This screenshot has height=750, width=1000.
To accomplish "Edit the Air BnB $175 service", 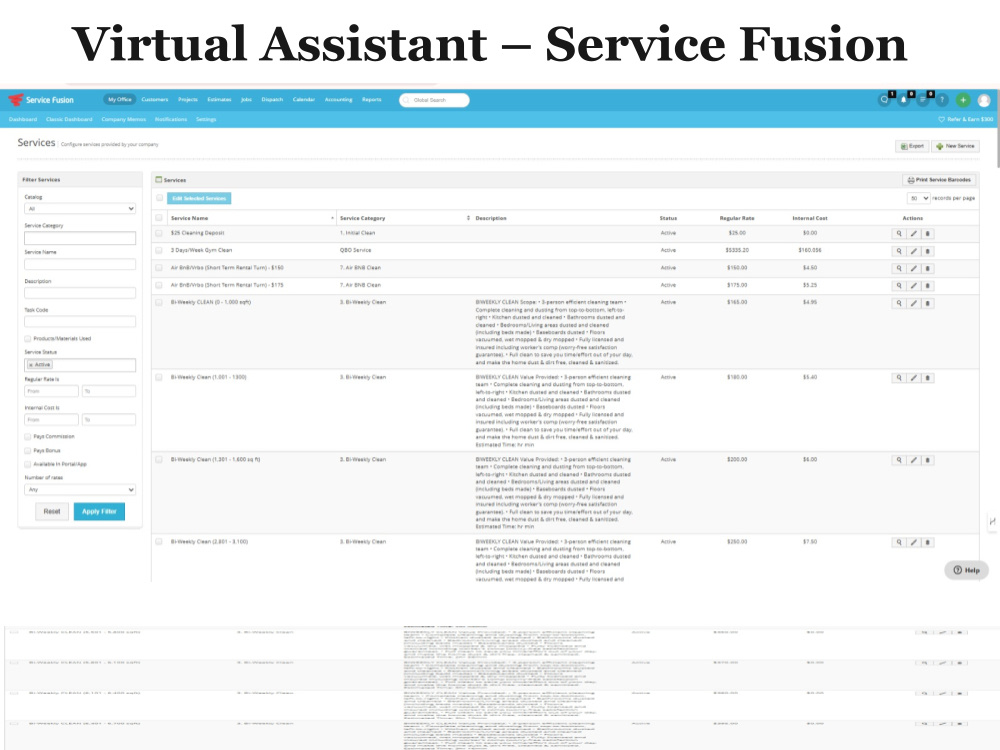I will [913, 286].
